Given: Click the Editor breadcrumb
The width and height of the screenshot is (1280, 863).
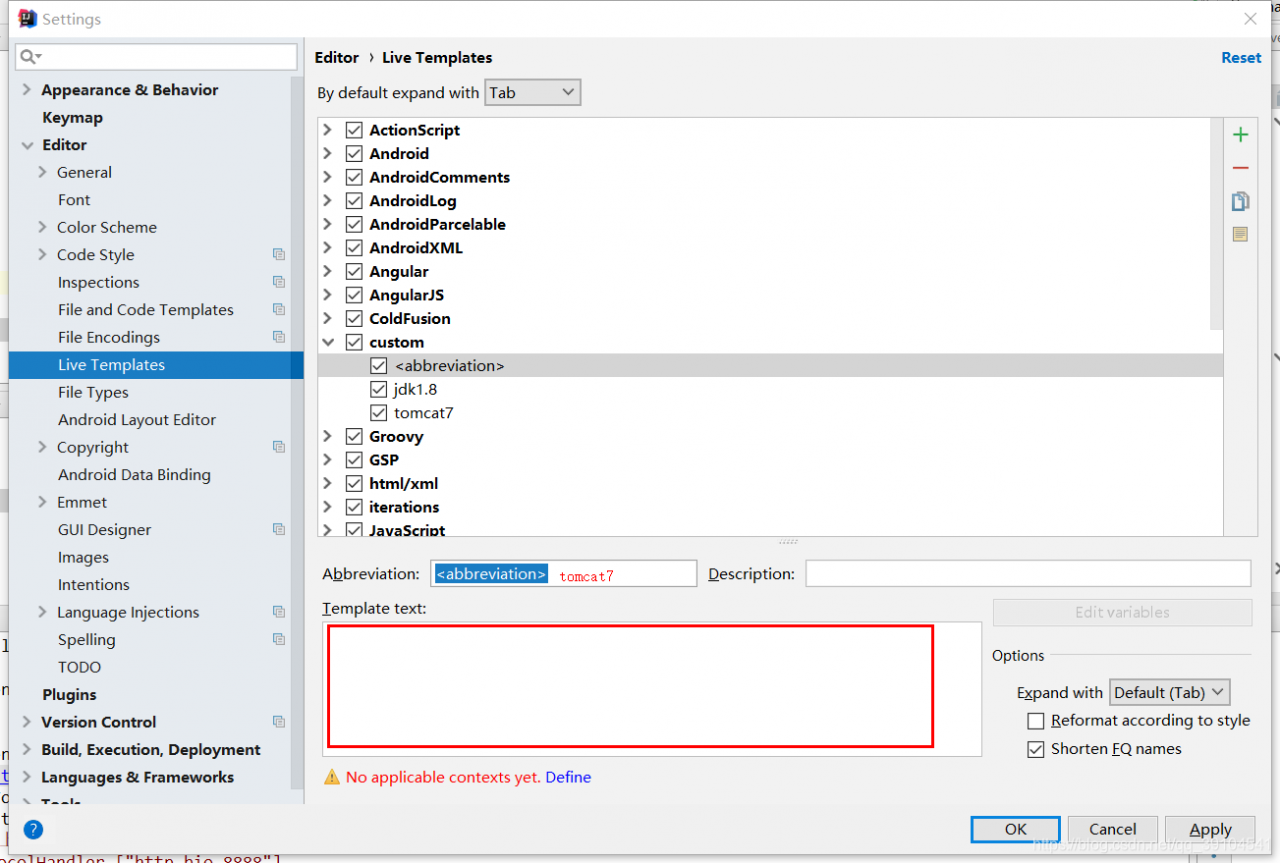Looking at the screenshot, I should click(337, 58).
